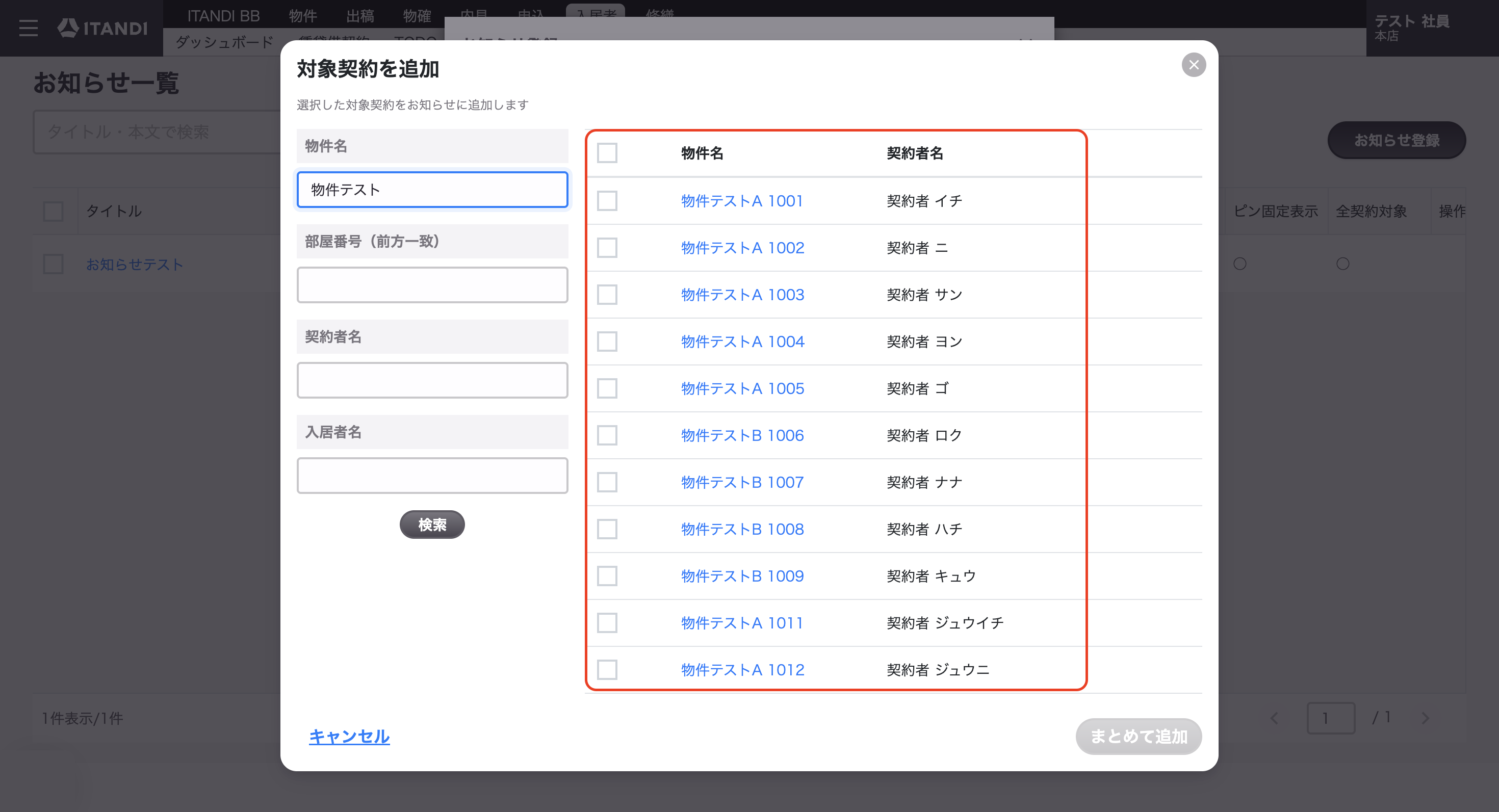Viewport: 1499px width, 812px height.
Task: Open the 物件テストA 1011 link
Action: point(742,623)
